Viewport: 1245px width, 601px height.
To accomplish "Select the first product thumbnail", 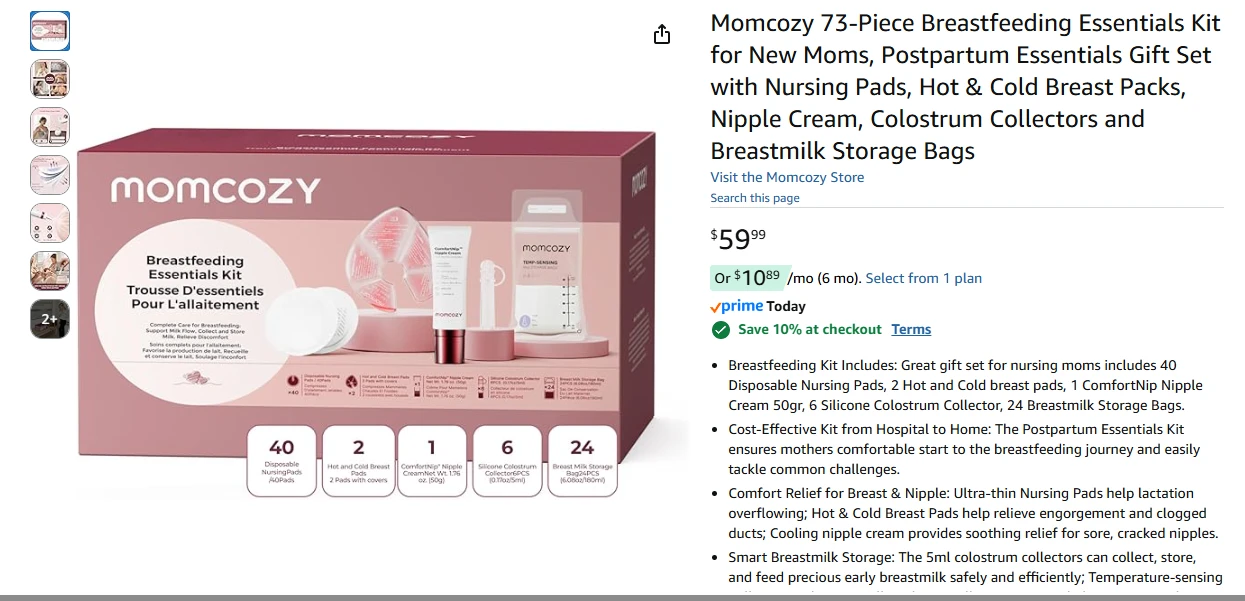I will [50, 31].
